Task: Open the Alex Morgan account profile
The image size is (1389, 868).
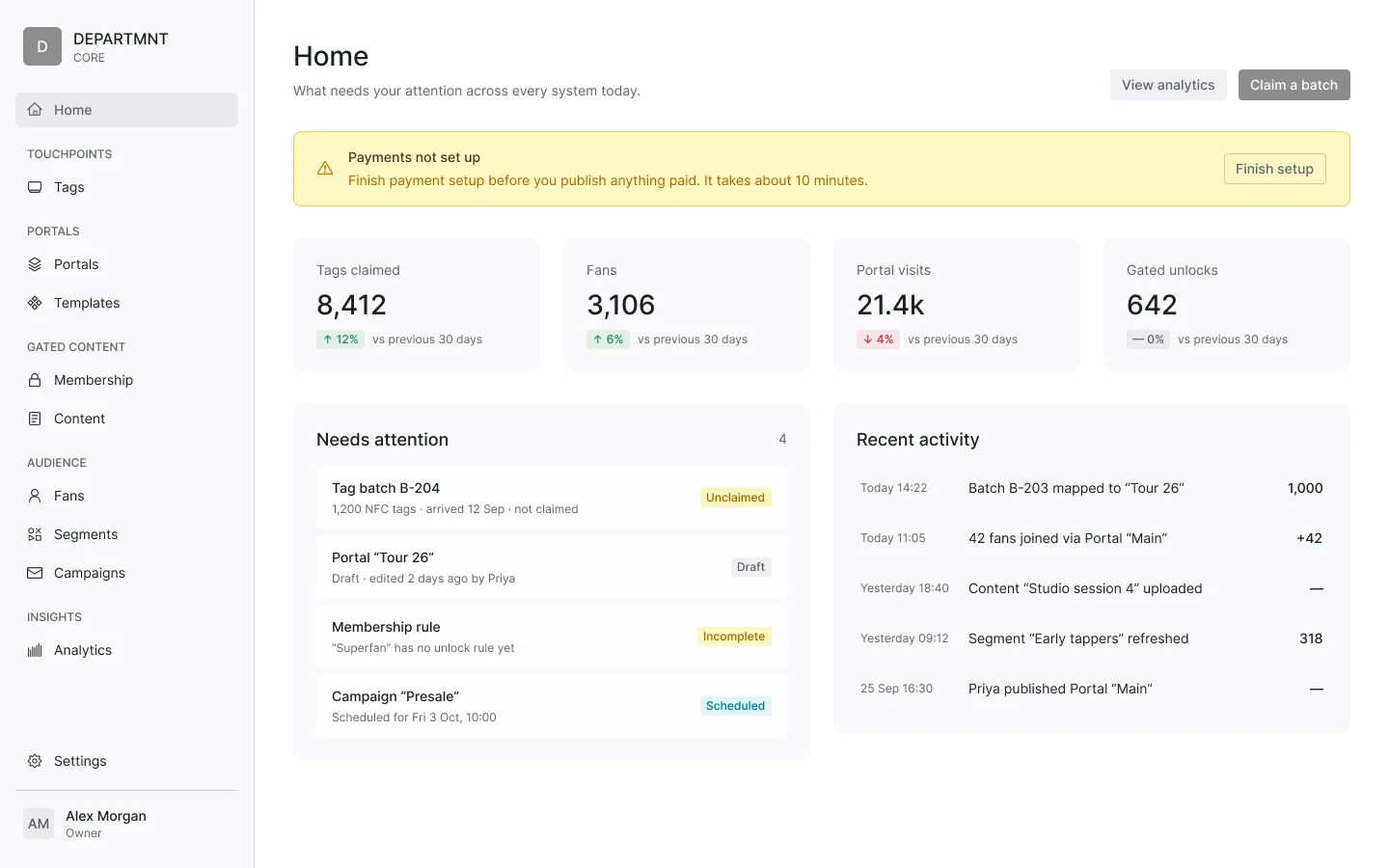Action: pyautogui.click(x=126, y=824)
